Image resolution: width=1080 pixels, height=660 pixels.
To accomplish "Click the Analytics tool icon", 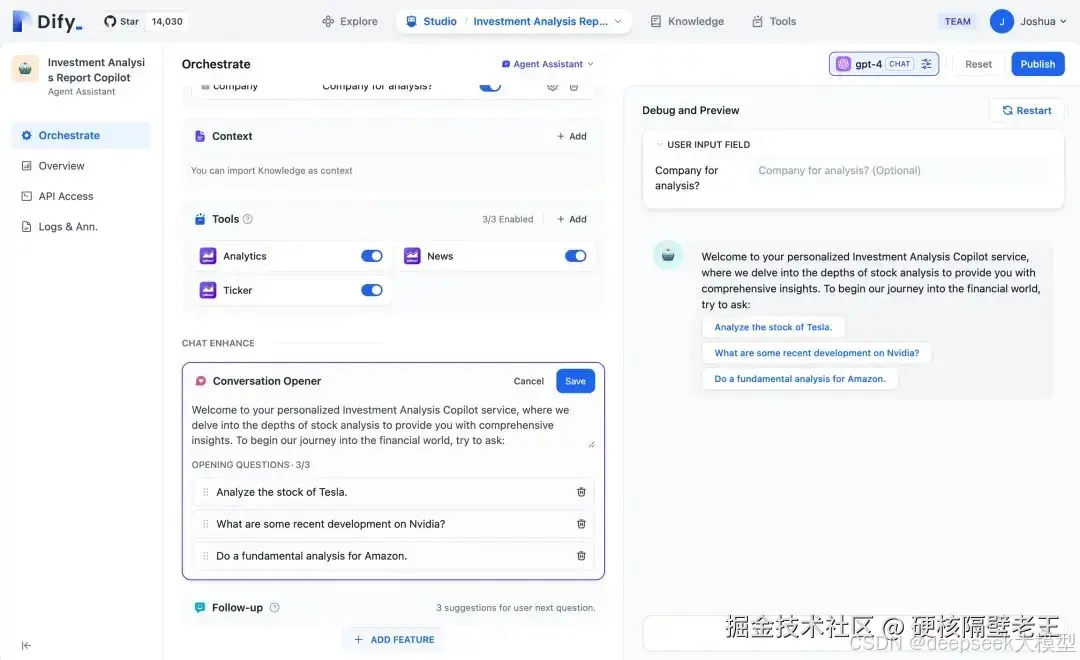I will [207, 255].
